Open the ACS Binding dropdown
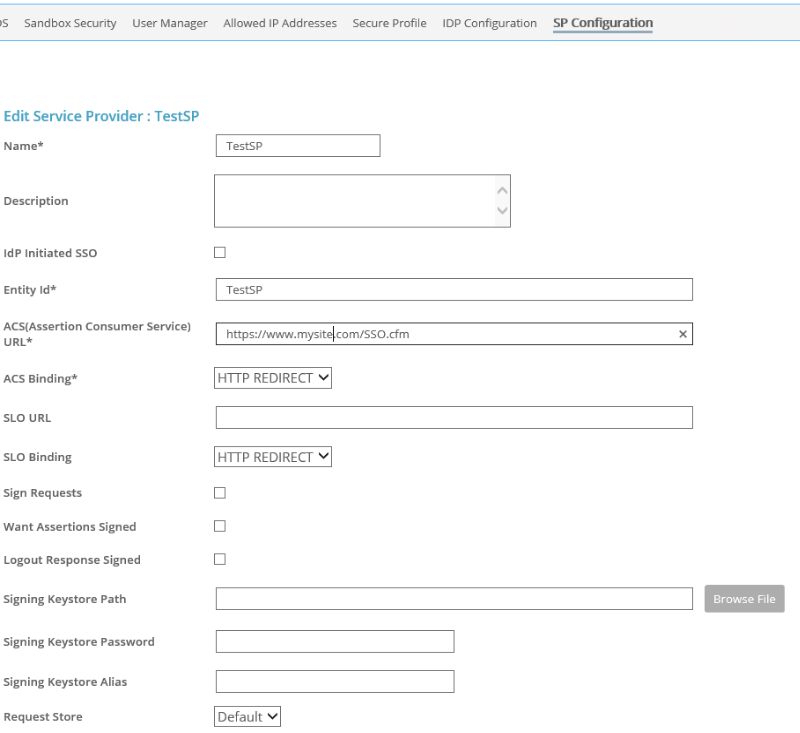 [x=273, y=378]
